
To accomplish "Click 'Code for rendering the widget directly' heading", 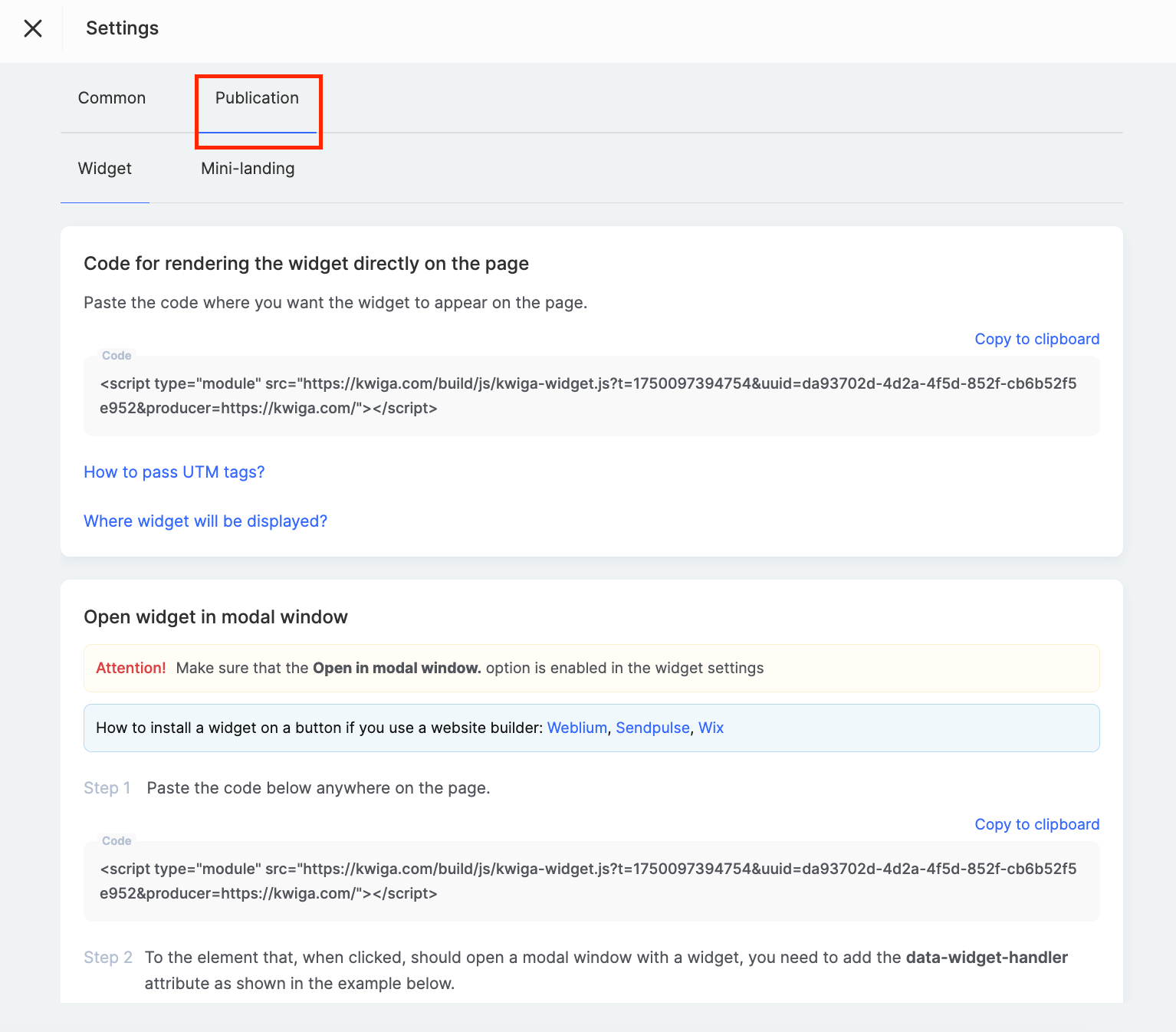I will pyautogui.click(x=307, y=264).
